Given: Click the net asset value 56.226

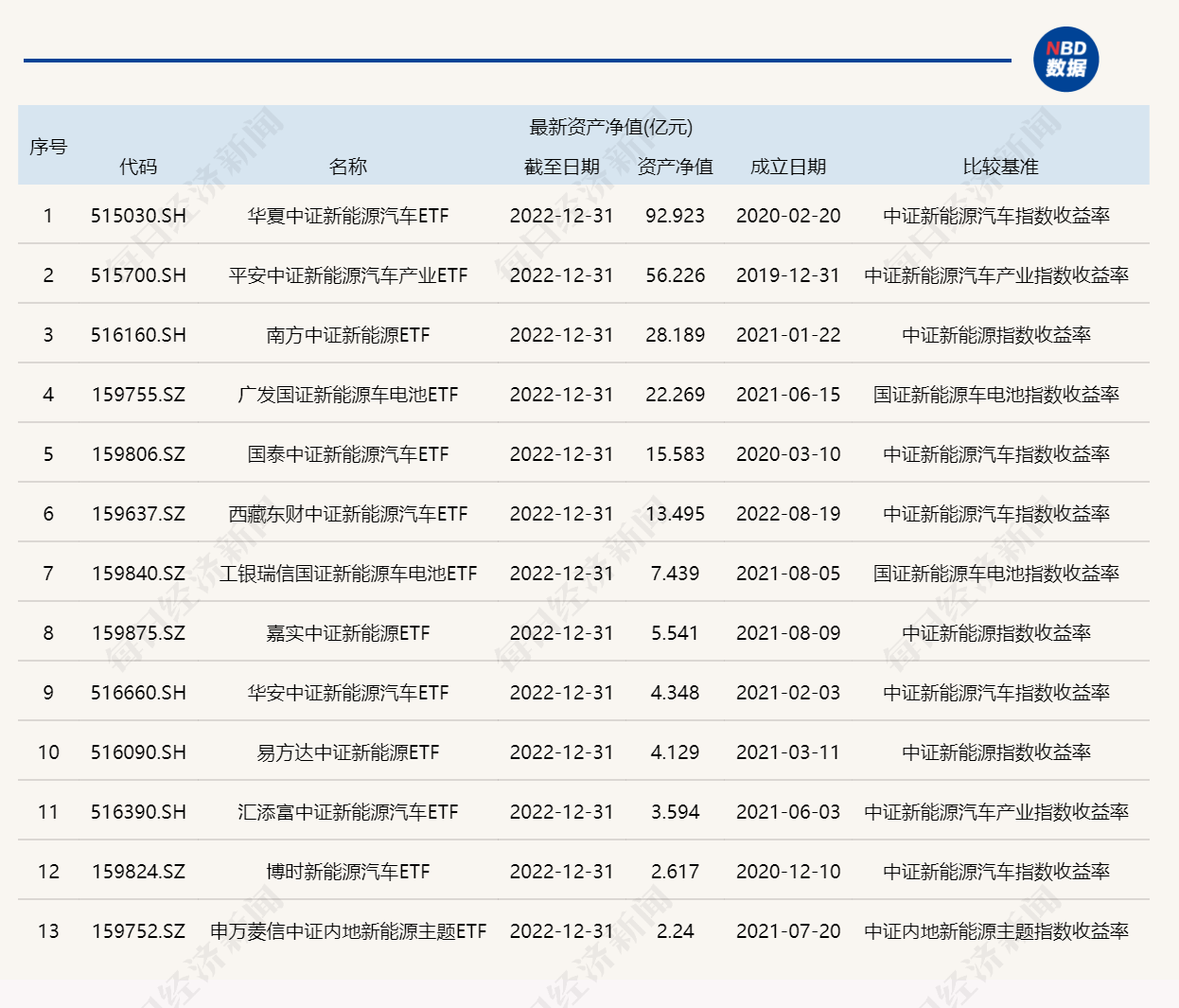Looking at the screenshot, I should pos(675,275).
